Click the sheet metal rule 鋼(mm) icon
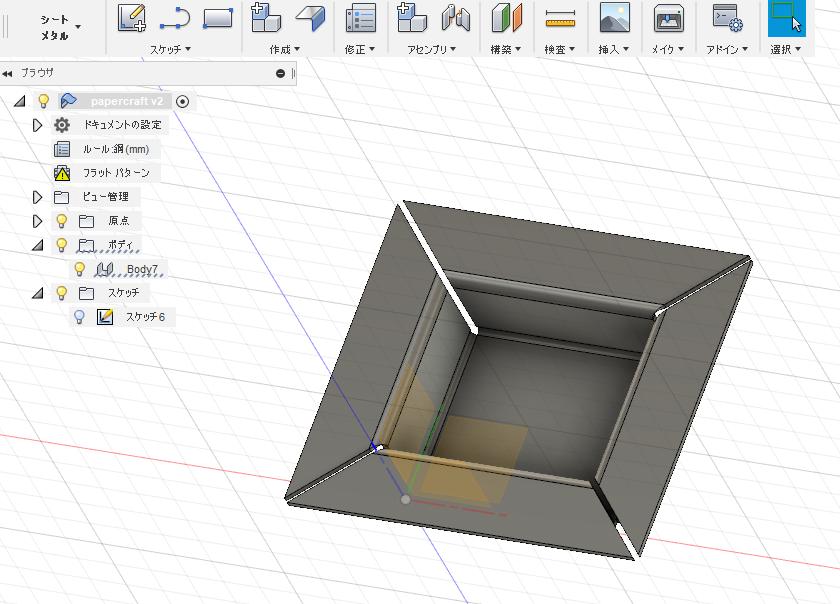This screenshot has height=604, width=840. (x=63, y=149)
